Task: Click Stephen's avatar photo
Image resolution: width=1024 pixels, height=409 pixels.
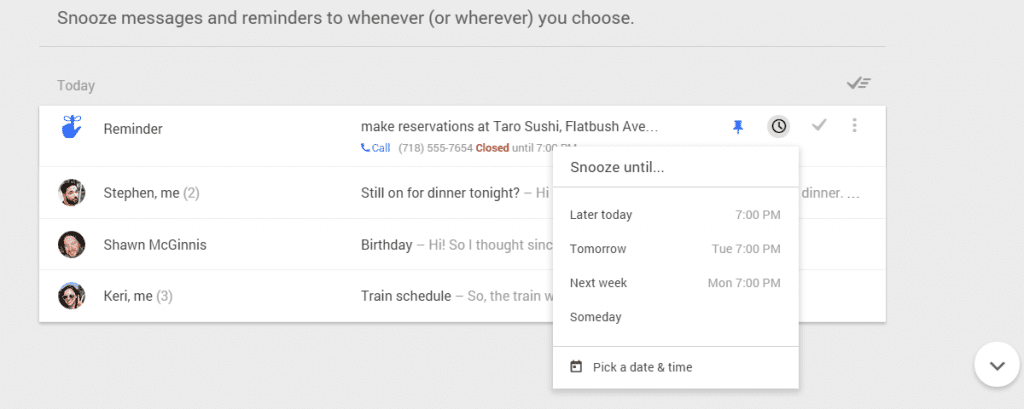Action: [x=71, y=193]
